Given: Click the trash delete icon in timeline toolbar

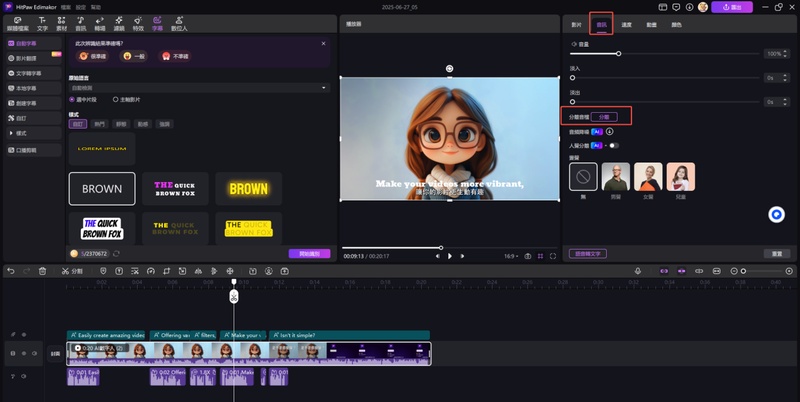Looking at the screenshot, I should coord(42,271).
